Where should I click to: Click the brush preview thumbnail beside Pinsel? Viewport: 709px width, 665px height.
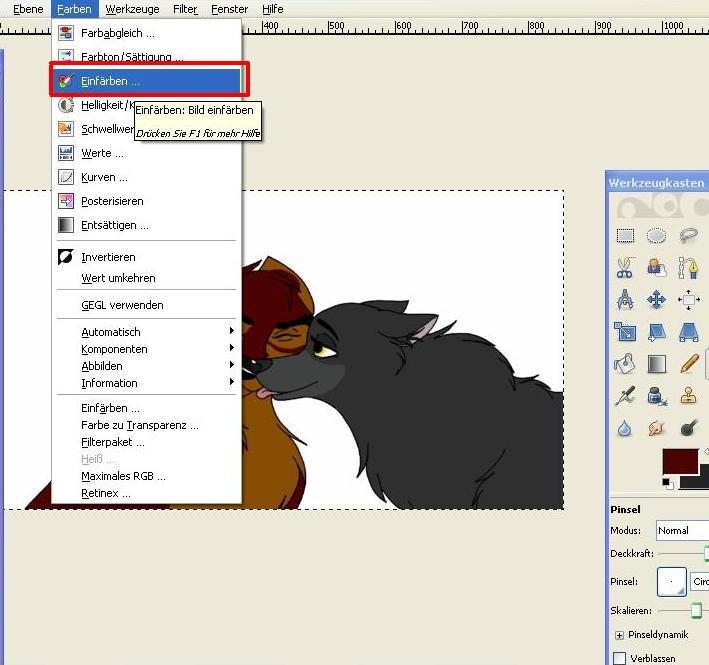click(671, 582)
